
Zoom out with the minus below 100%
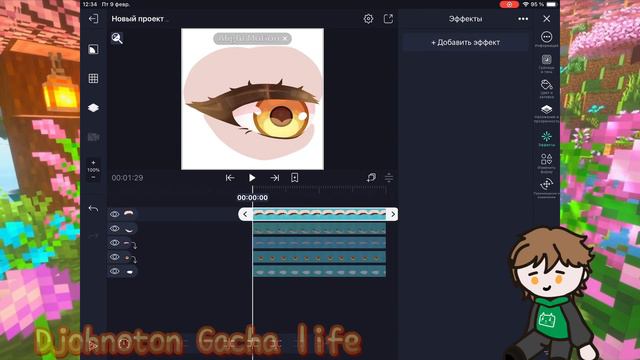pos(93,177)
